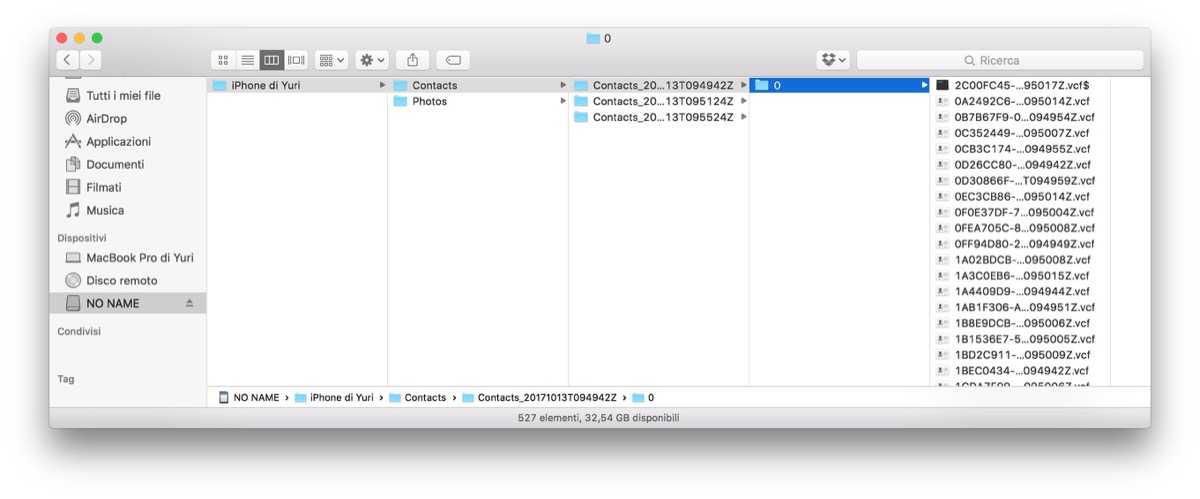
Task: Select file 0B7B67F9-0...094954Z.vcf
Action: pyautogui.click(x=1021, y=117)
